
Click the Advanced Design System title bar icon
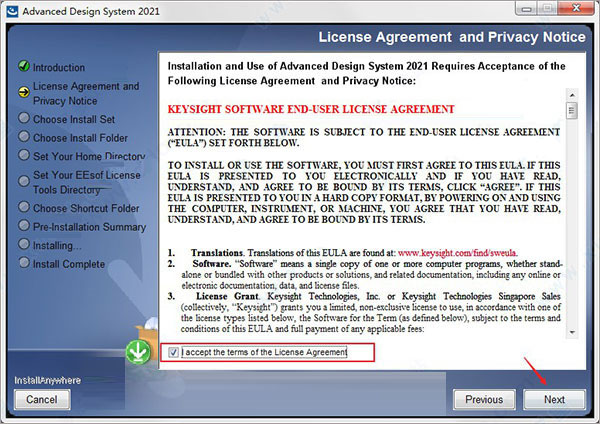pyautogui.click(x=12, y=11)
